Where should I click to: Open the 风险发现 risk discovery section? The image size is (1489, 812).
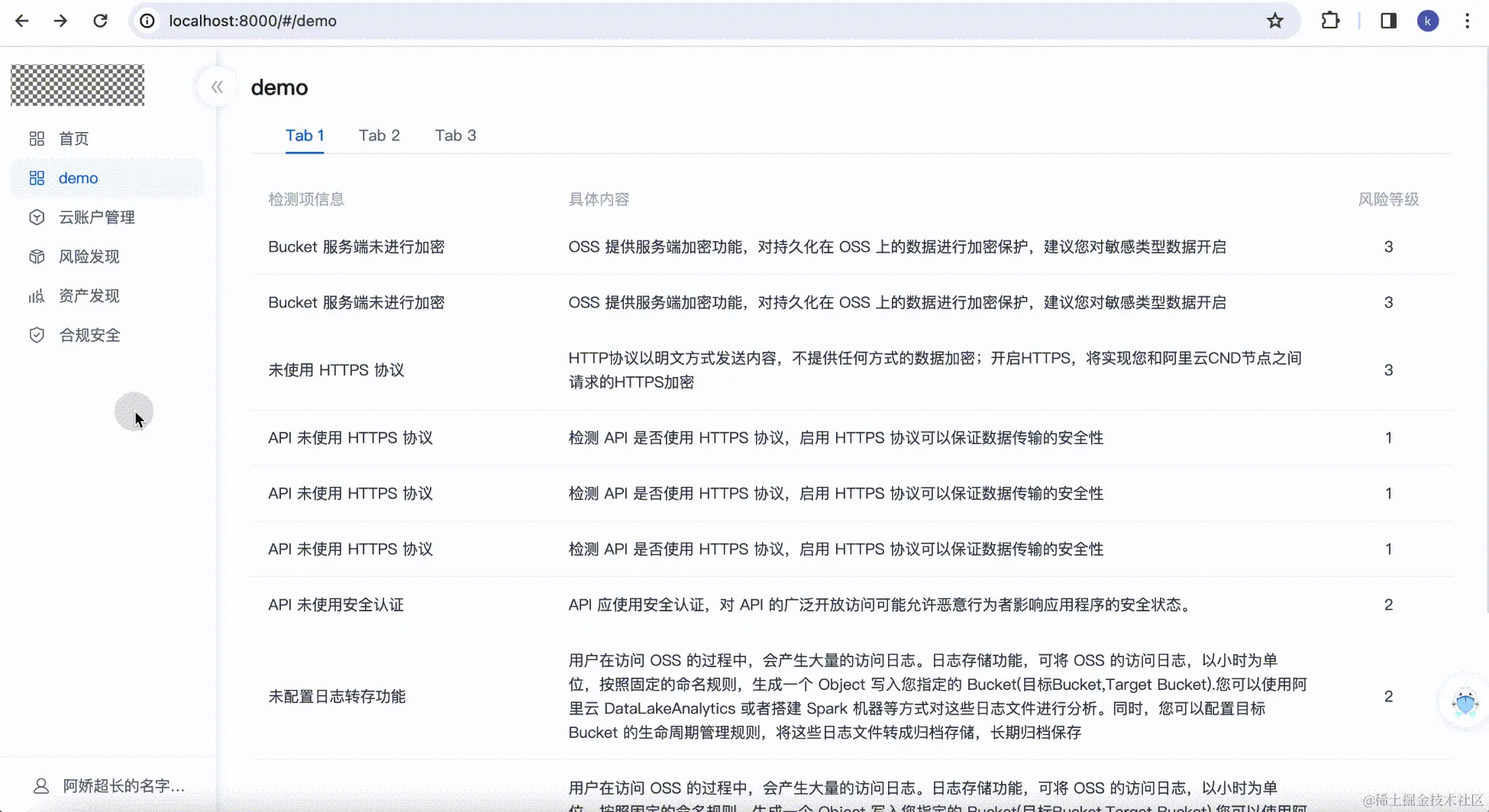point(89,256)
